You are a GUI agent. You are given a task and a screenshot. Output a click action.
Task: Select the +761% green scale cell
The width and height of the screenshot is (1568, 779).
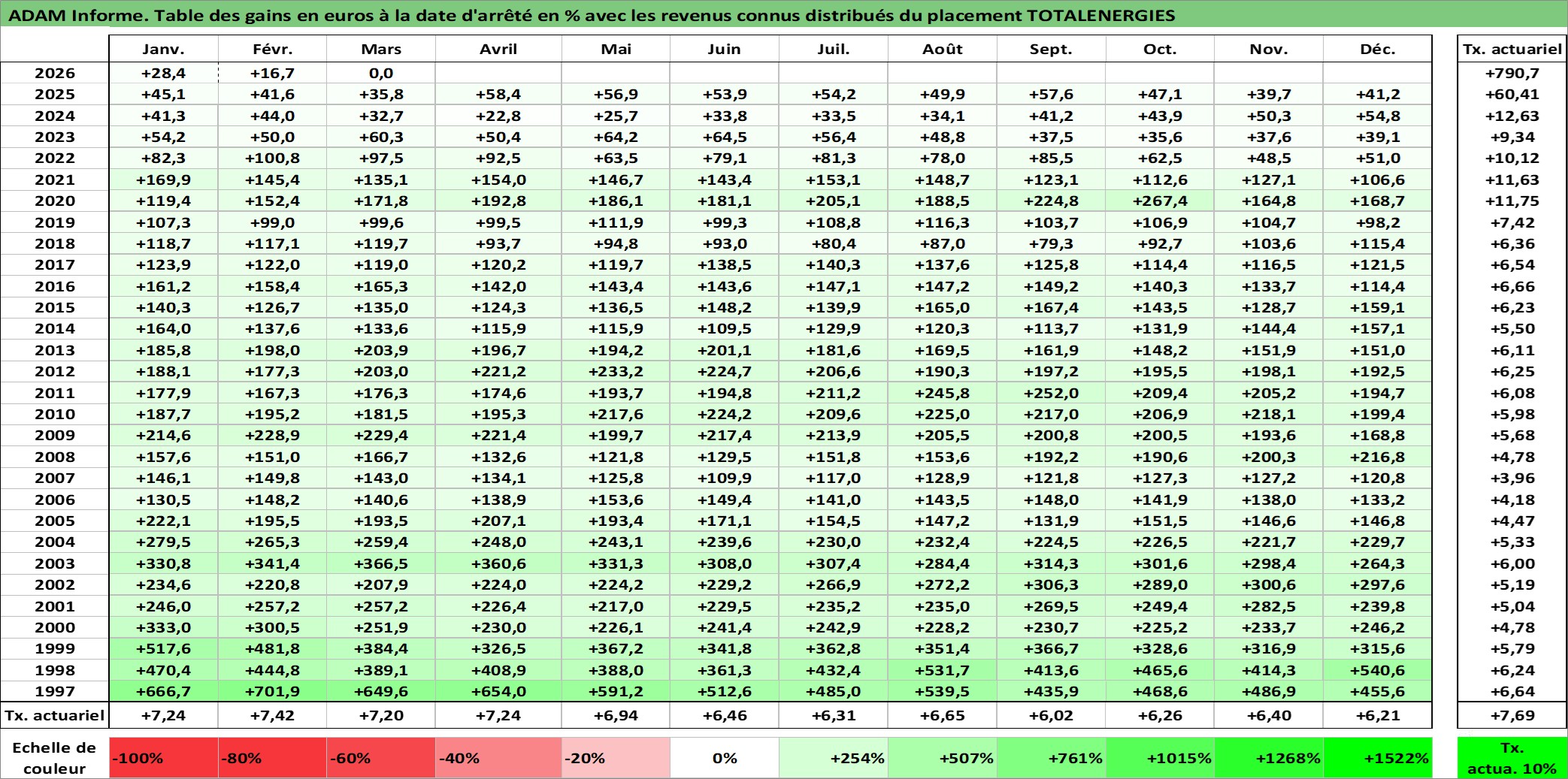pyautogui.click(x=1052, y=757)
